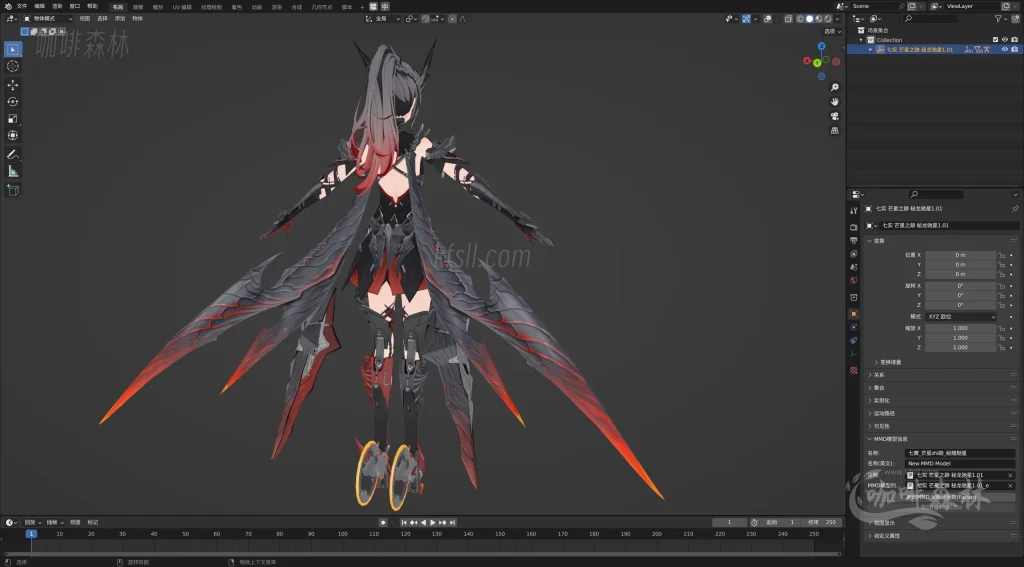
Task: Open the Texture properties tab
Action: 854,370
